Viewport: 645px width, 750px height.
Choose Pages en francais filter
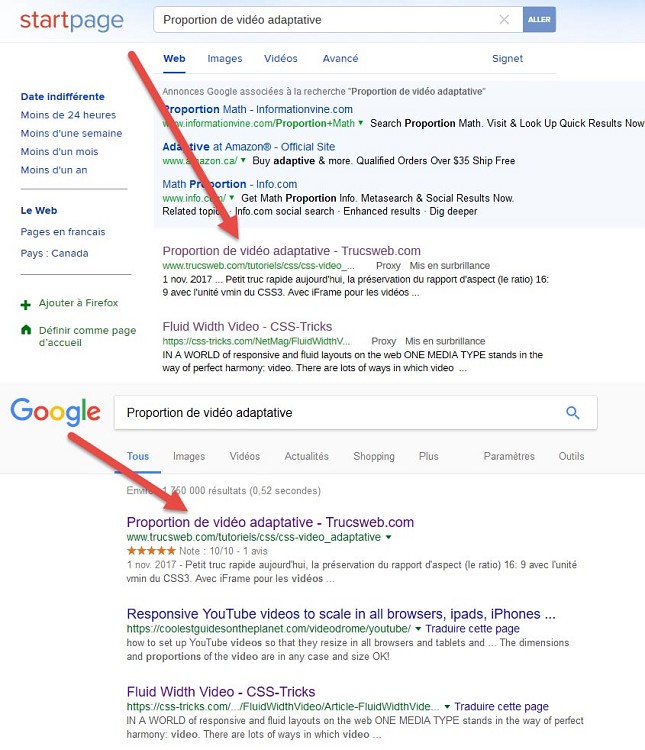point(63,232)
